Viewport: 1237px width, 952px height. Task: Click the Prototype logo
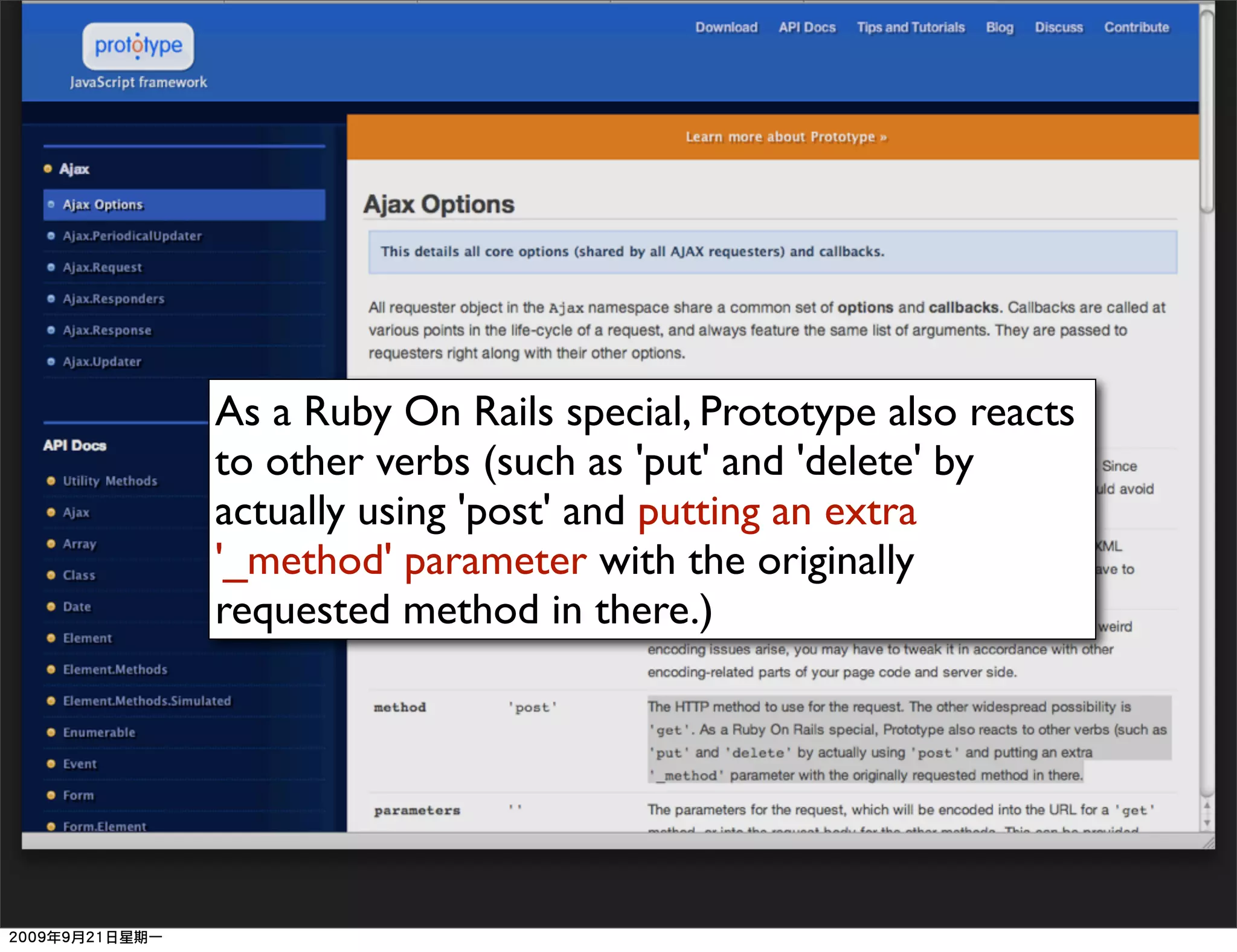coord(138,46)
